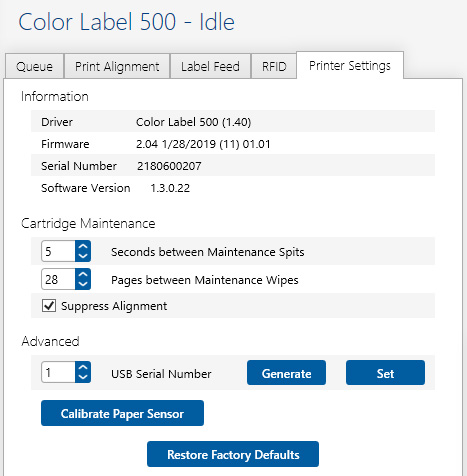Focus the Maintenance Spits seconds field
Screen dimensions: 467x476
click(x=58, y=251)
